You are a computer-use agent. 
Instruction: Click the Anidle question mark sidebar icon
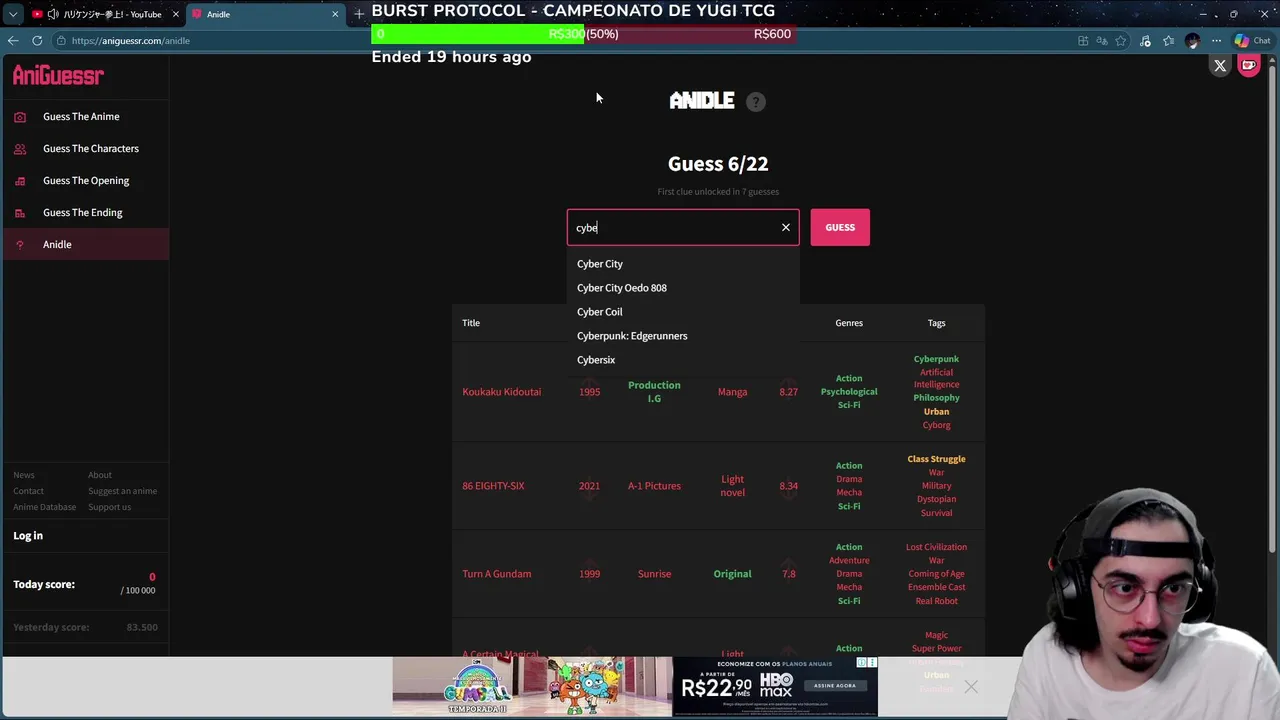[x=20, y=245]
